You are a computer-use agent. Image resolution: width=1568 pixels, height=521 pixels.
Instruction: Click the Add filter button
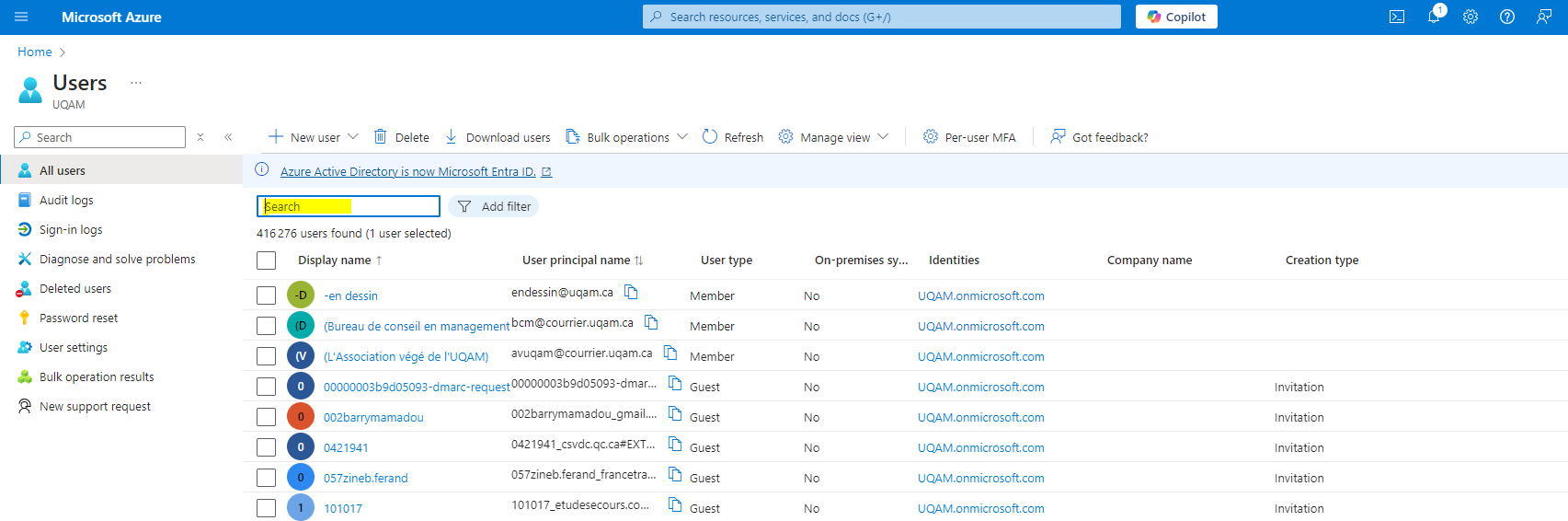[x=494, y=206]
